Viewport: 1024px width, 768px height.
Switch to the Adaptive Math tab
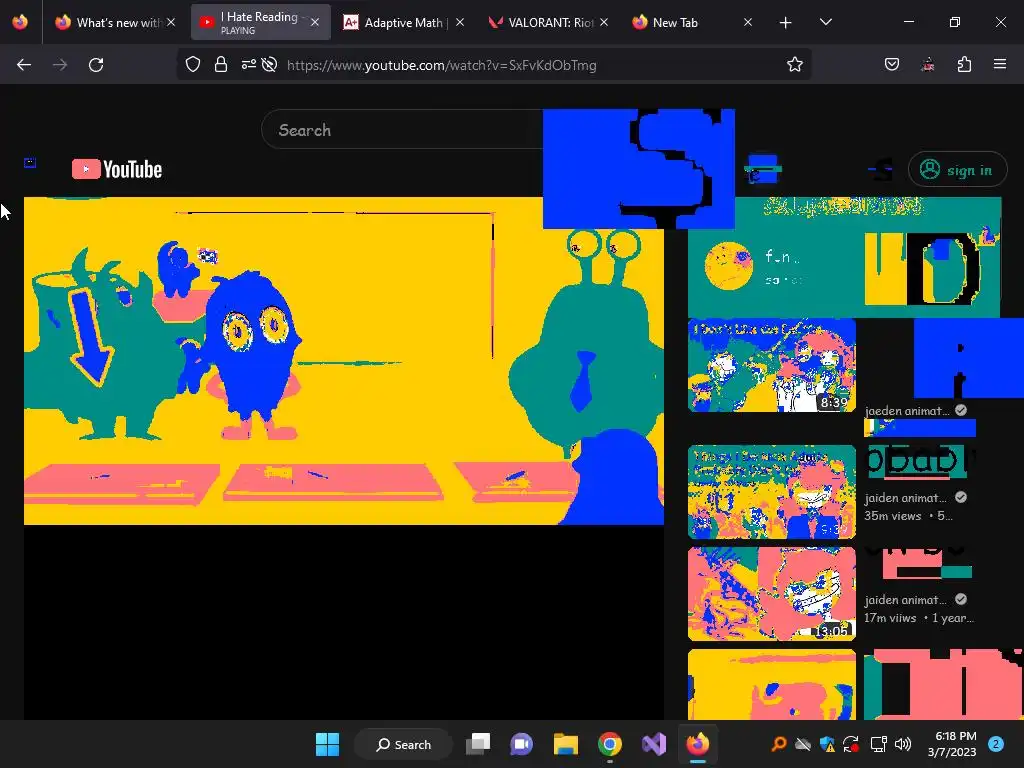(404, 22)
